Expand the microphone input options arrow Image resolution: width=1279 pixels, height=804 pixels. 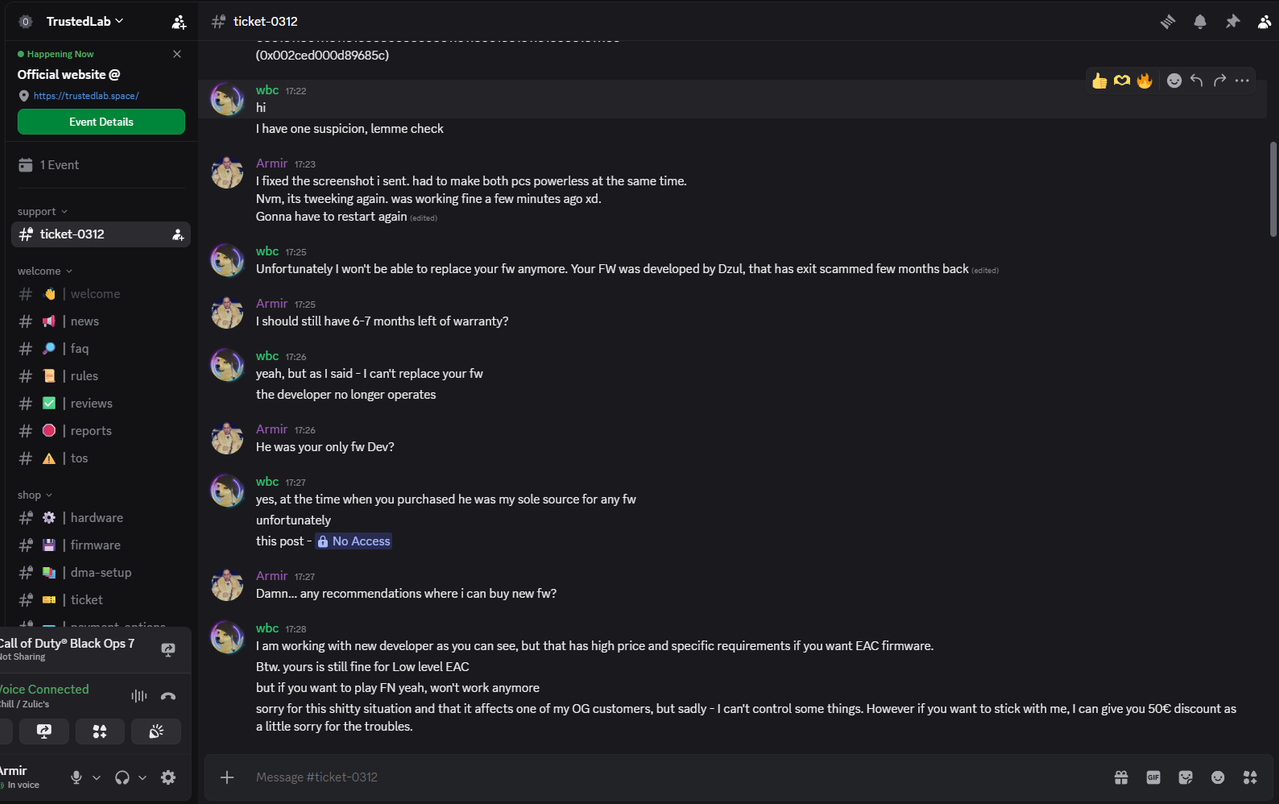click(x=97, y=777)
